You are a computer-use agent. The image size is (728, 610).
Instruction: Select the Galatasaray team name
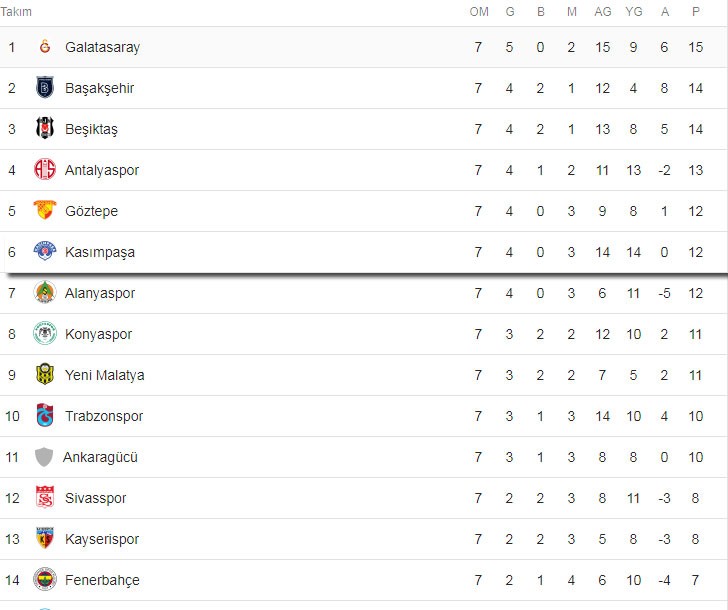point(102,47)
